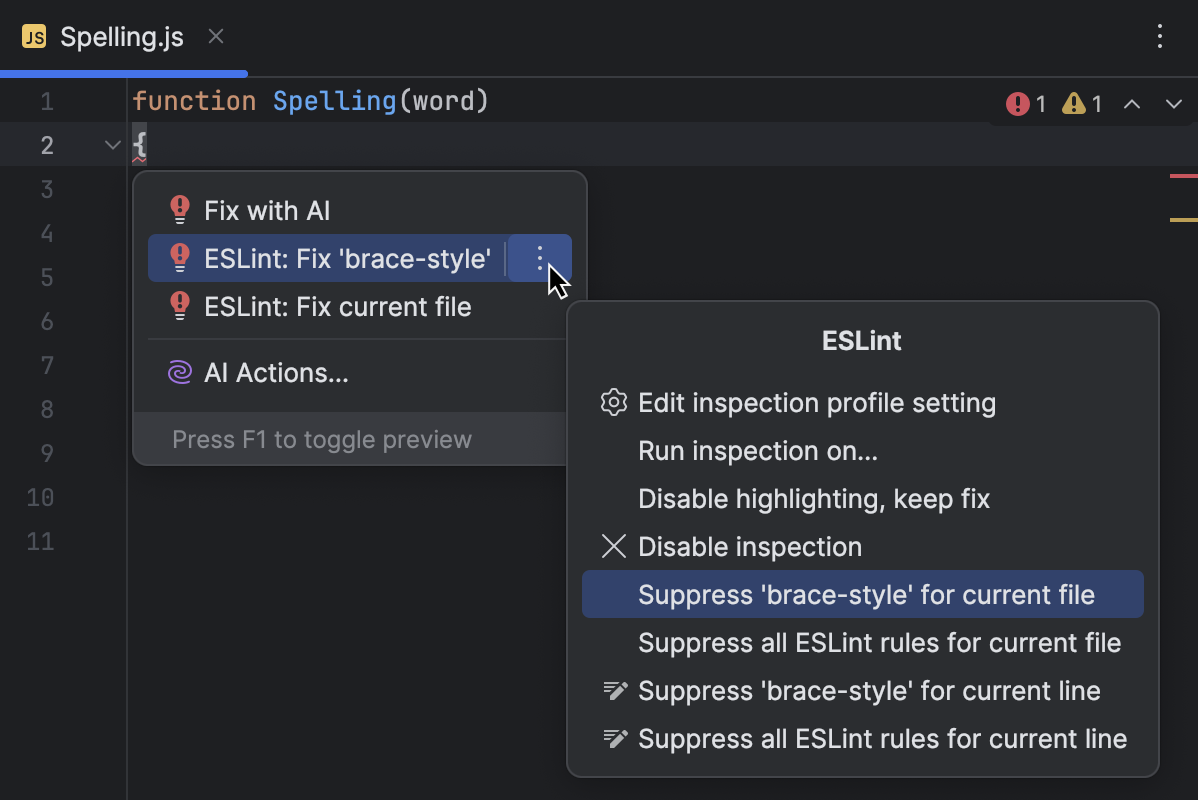Screen dimensions: 1198x800
Task: Collapse the code fold on line 2
Action: [x=111, y=144]
